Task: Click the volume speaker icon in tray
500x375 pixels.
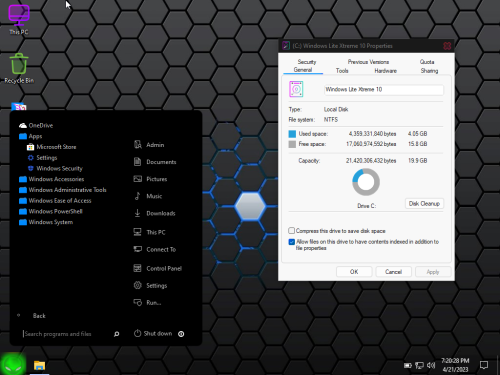Action: tap(431, 365)
